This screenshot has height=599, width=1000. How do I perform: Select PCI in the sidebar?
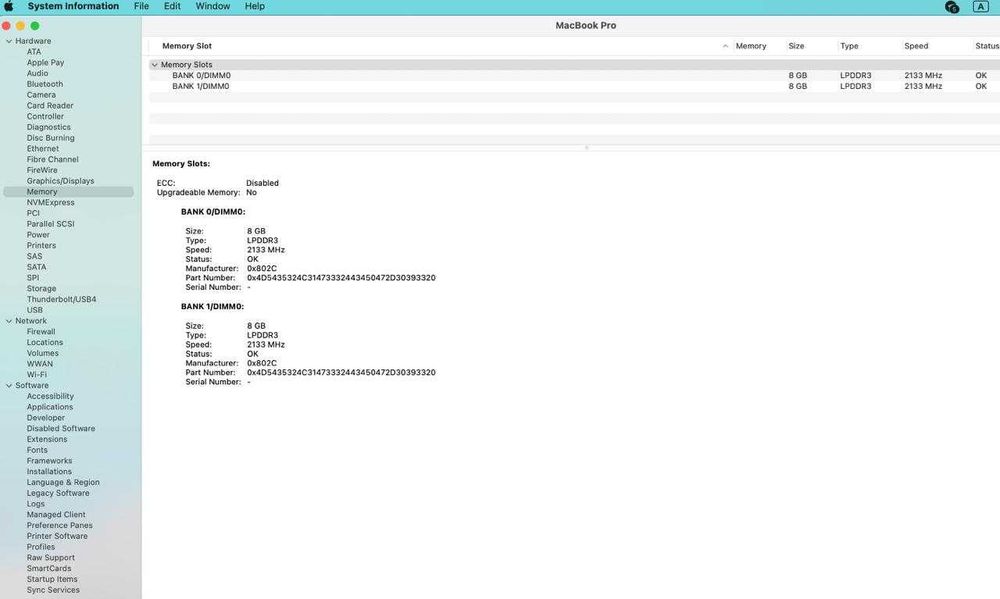[x=33, y=213]
